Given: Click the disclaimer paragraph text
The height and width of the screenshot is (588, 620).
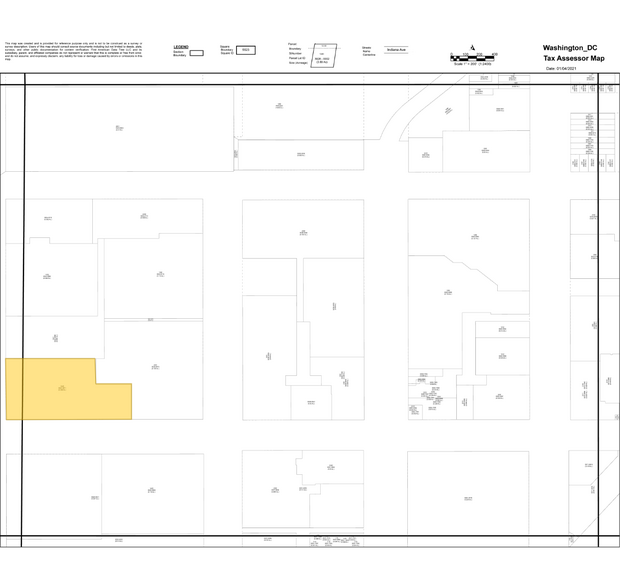Looking at the screenshot, I should 74,51.
